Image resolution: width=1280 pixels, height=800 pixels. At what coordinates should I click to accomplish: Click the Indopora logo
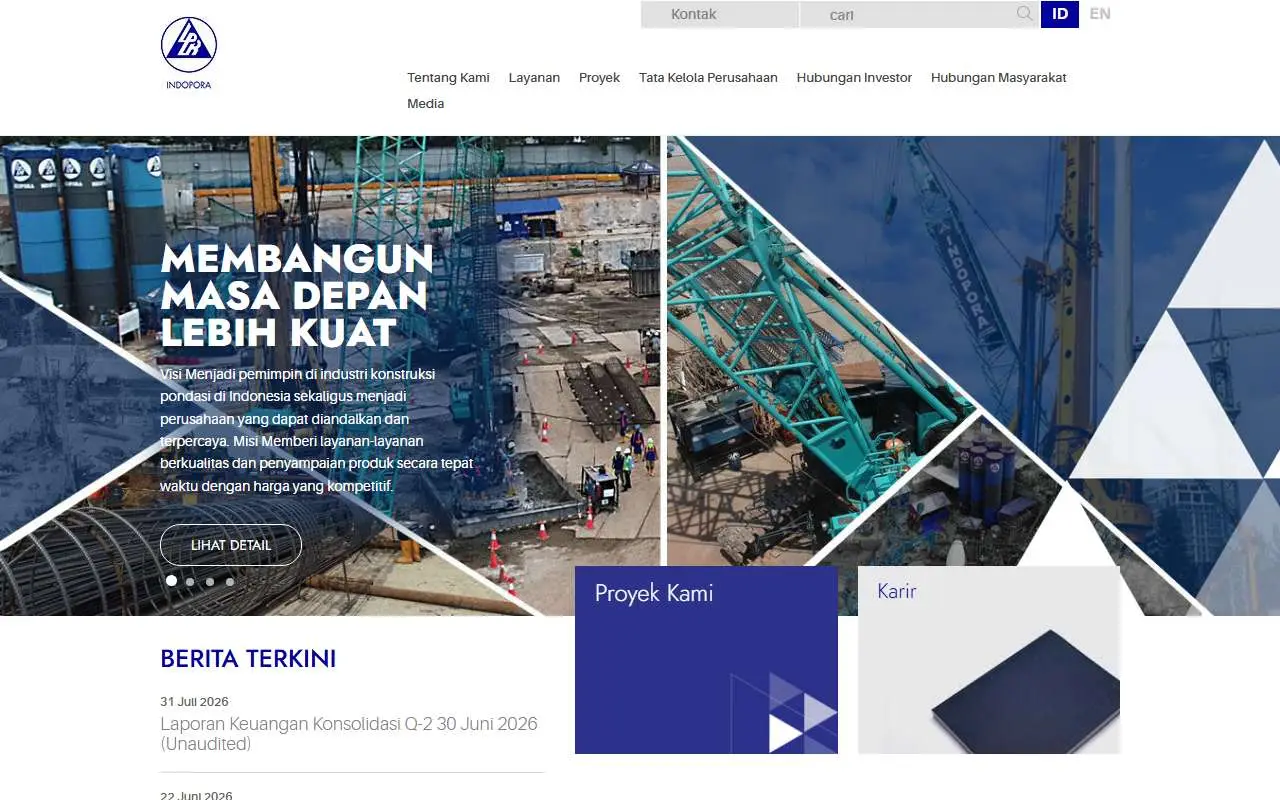click(189, 53)
